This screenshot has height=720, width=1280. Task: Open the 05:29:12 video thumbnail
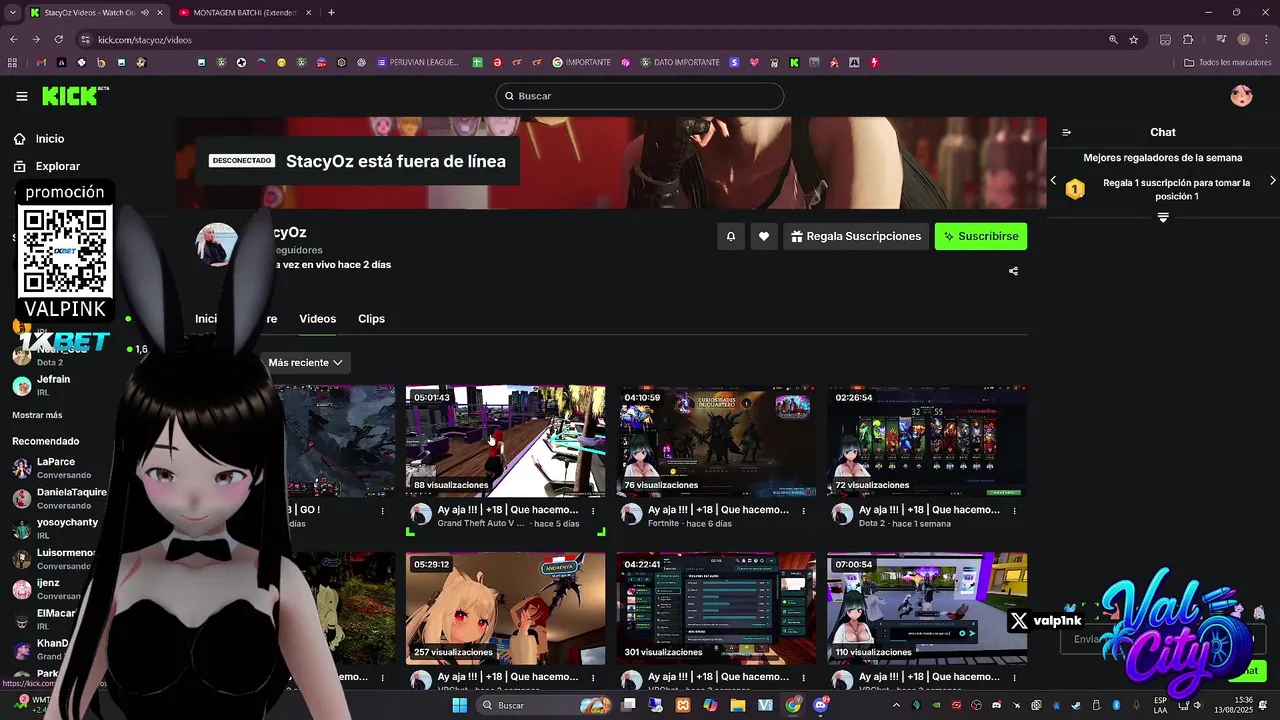[x=505, y=608]
